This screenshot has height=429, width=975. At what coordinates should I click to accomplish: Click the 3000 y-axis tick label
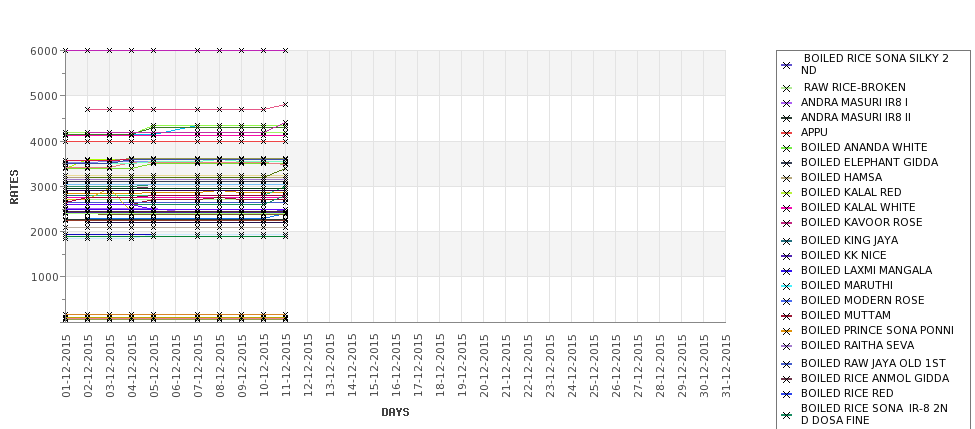(44, 187)
